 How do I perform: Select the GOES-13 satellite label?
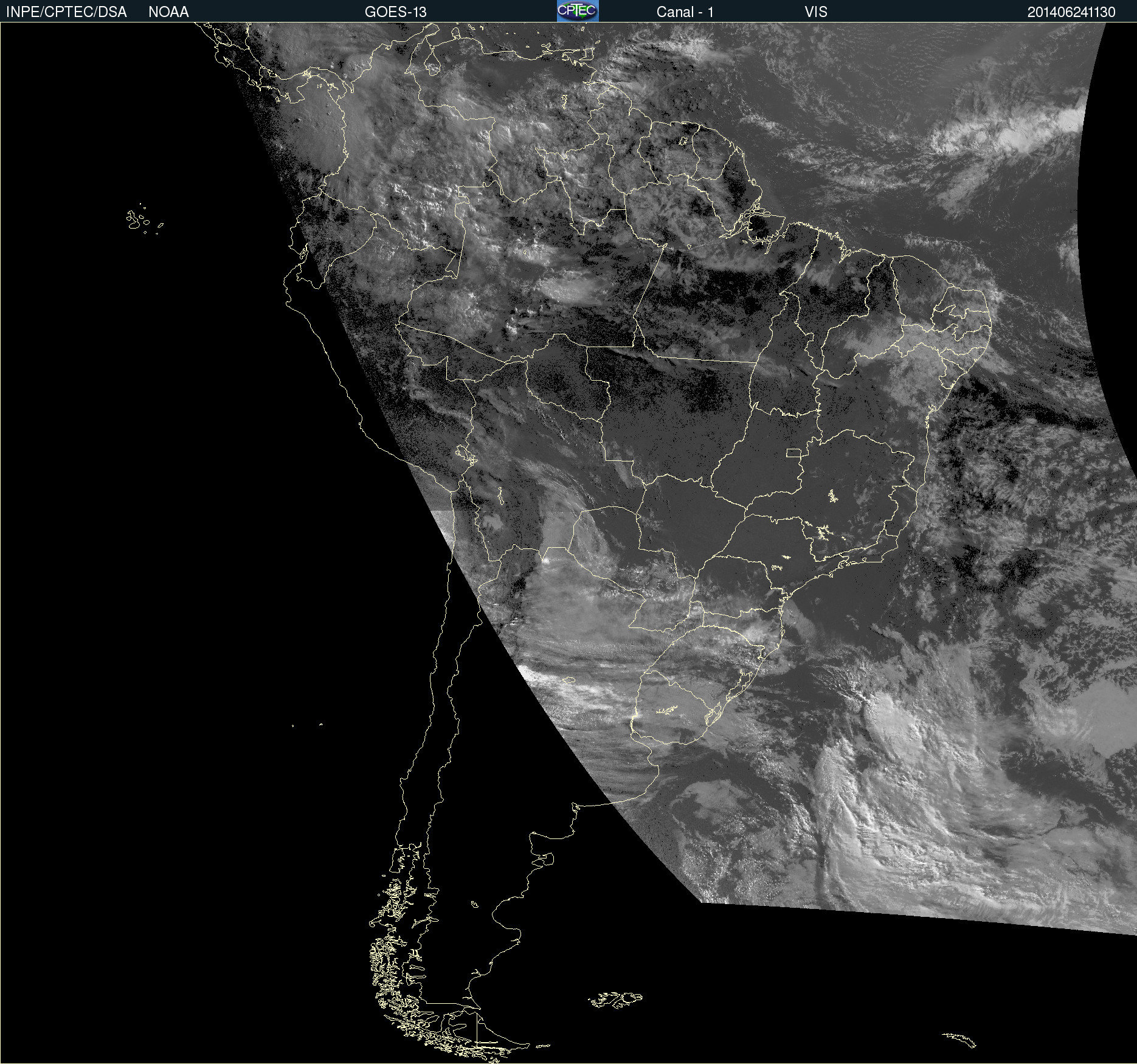(x=395, y=12)
